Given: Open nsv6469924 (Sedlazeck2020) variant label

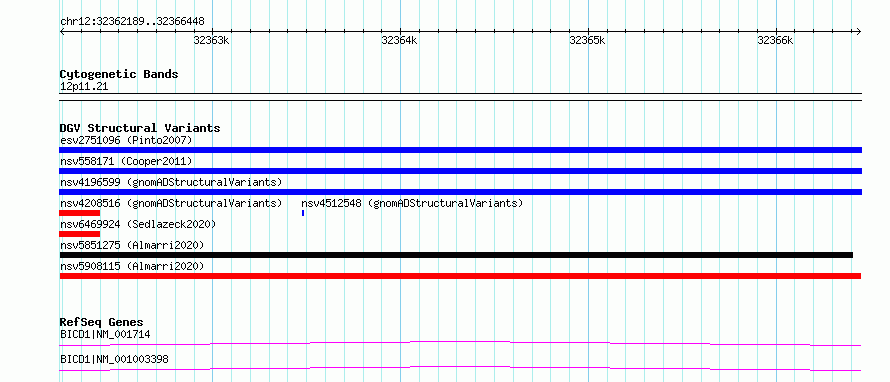Looking at the screenshot, I should pos(138,224).
